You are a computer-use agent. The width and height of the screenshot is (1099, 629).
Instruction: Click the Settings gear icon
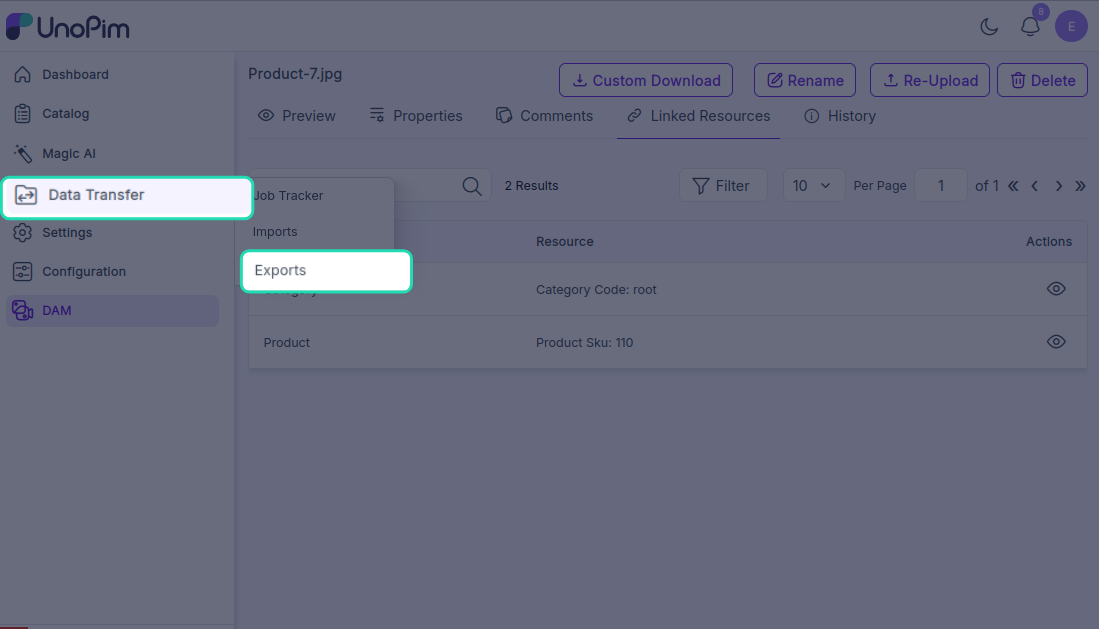[x=22, y=232]
